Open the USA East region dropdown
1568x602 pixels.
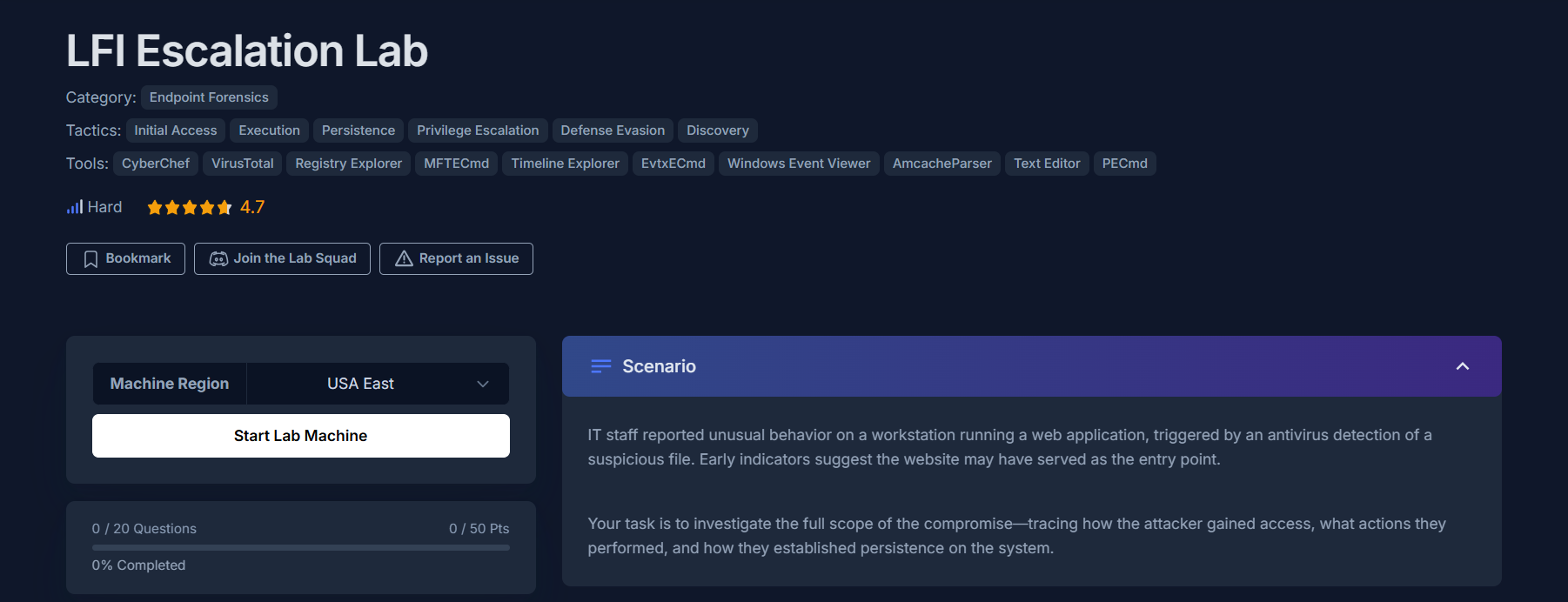[378, 384]
